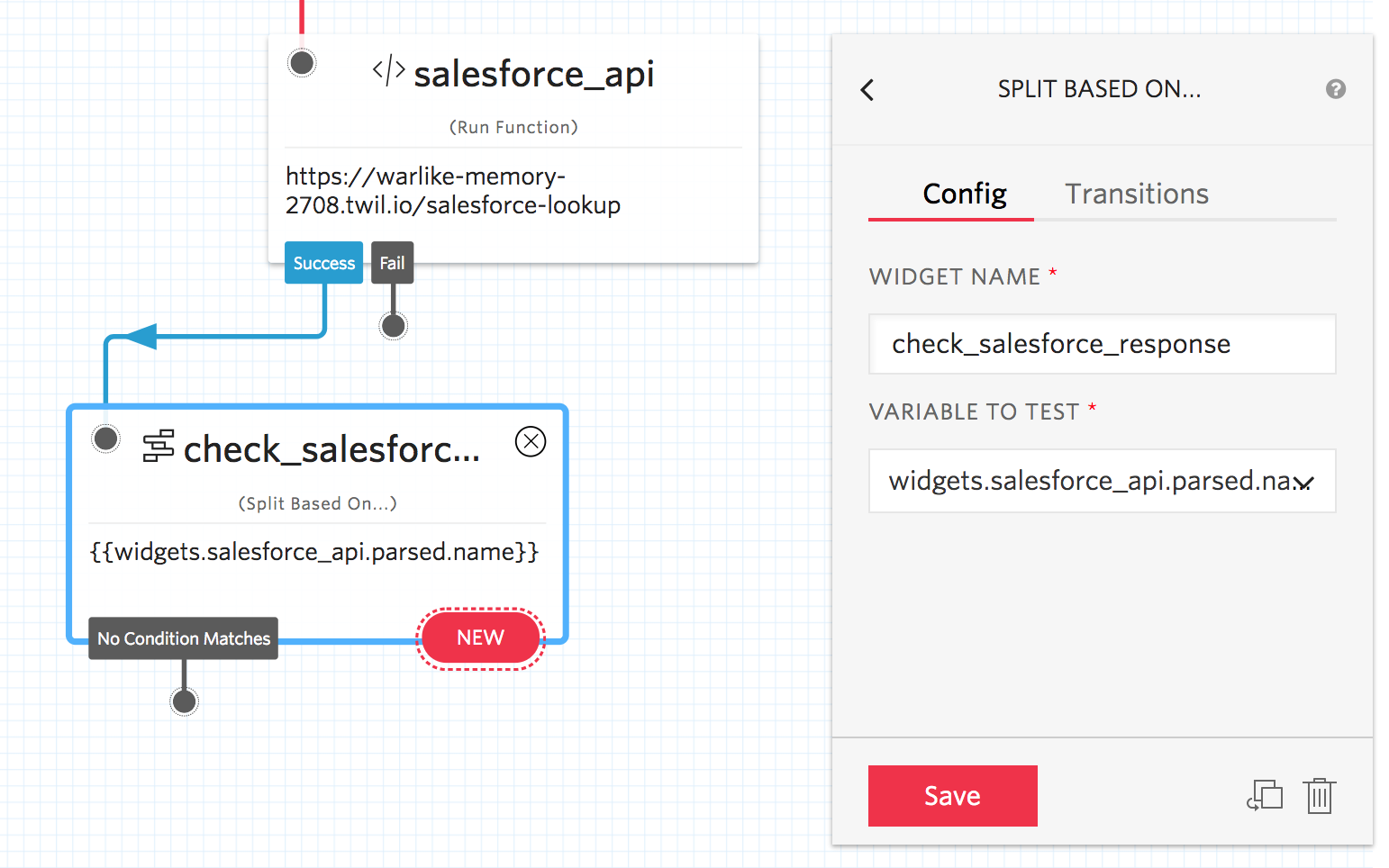This screenshot has width=1389, height=868.
Task: Delete the widget via the trash icon
Action: (1320, 796)
